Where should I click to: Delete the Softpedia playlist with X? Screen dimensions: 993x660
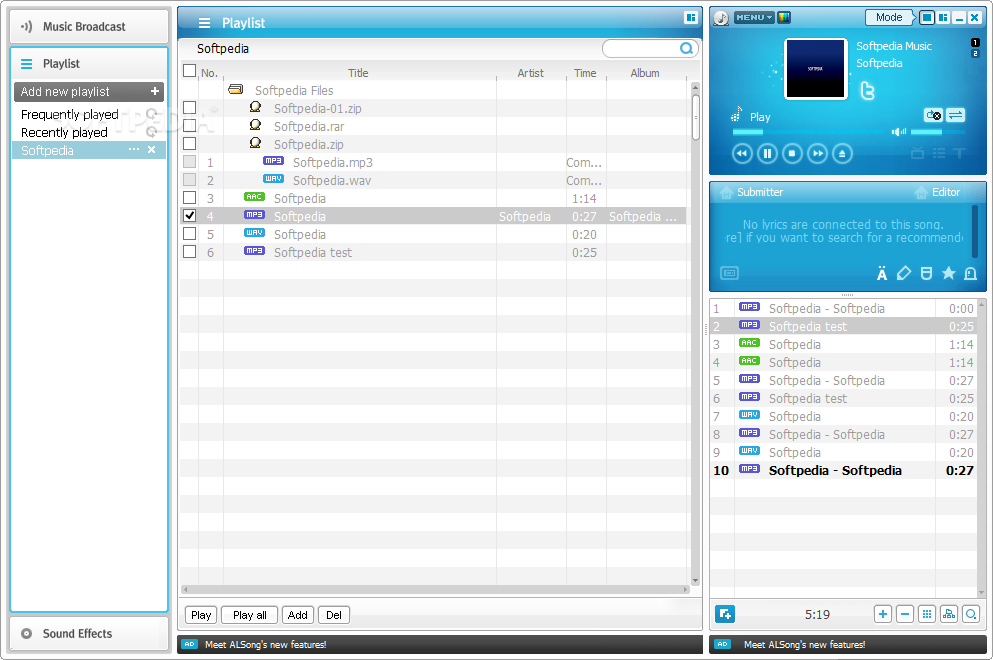tap(151, 149)
